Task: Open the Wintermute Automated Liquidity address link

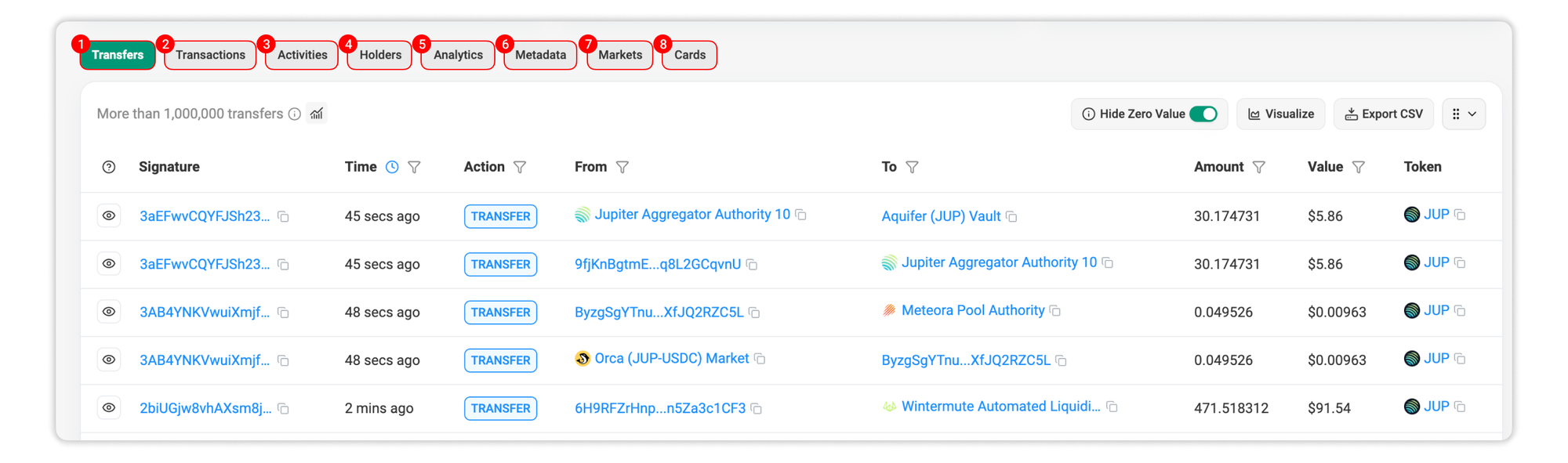Action: (1000, 407)
